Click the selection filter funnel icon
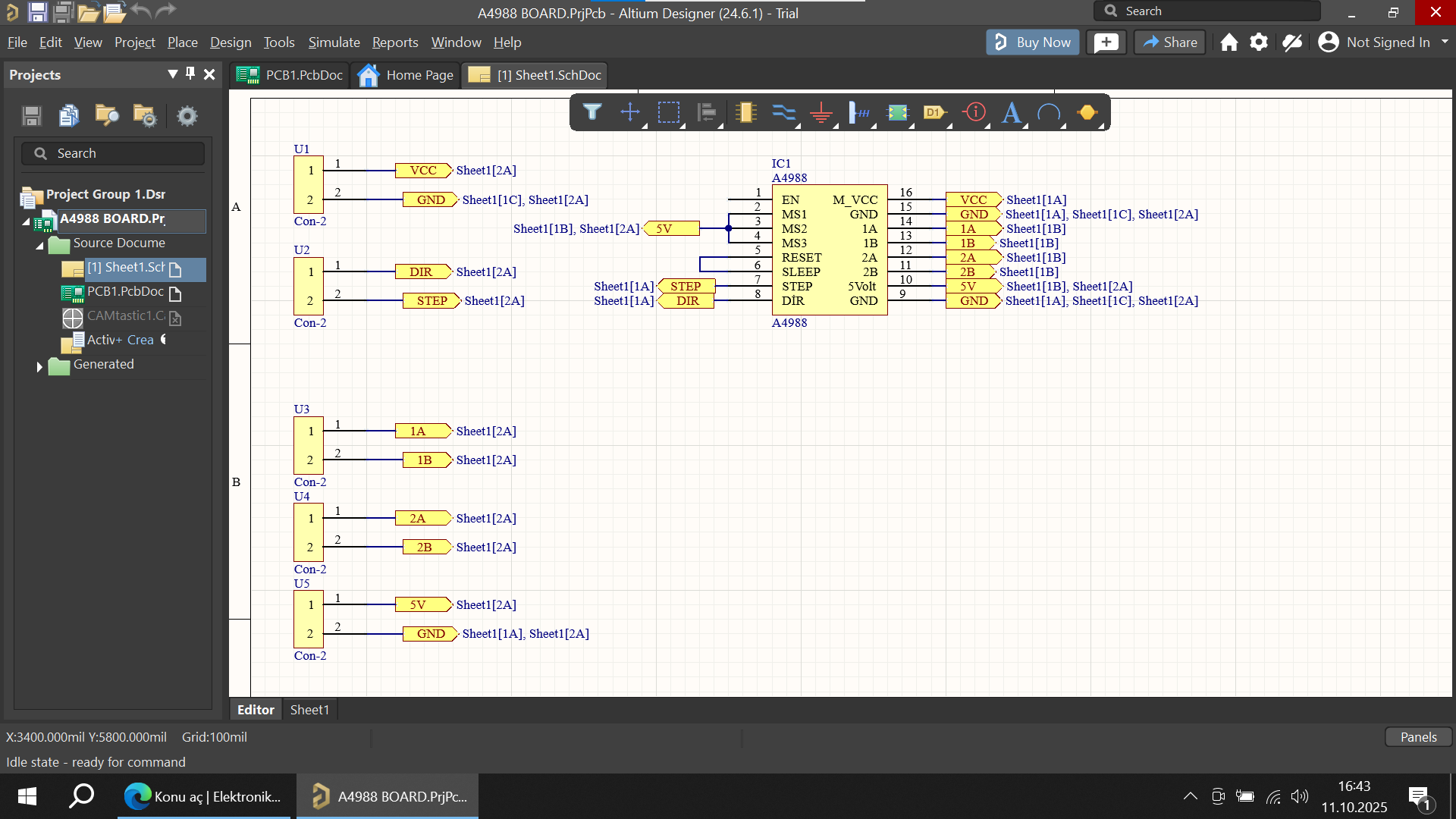This screenshot has width=1456, height=819. [592, 113]
